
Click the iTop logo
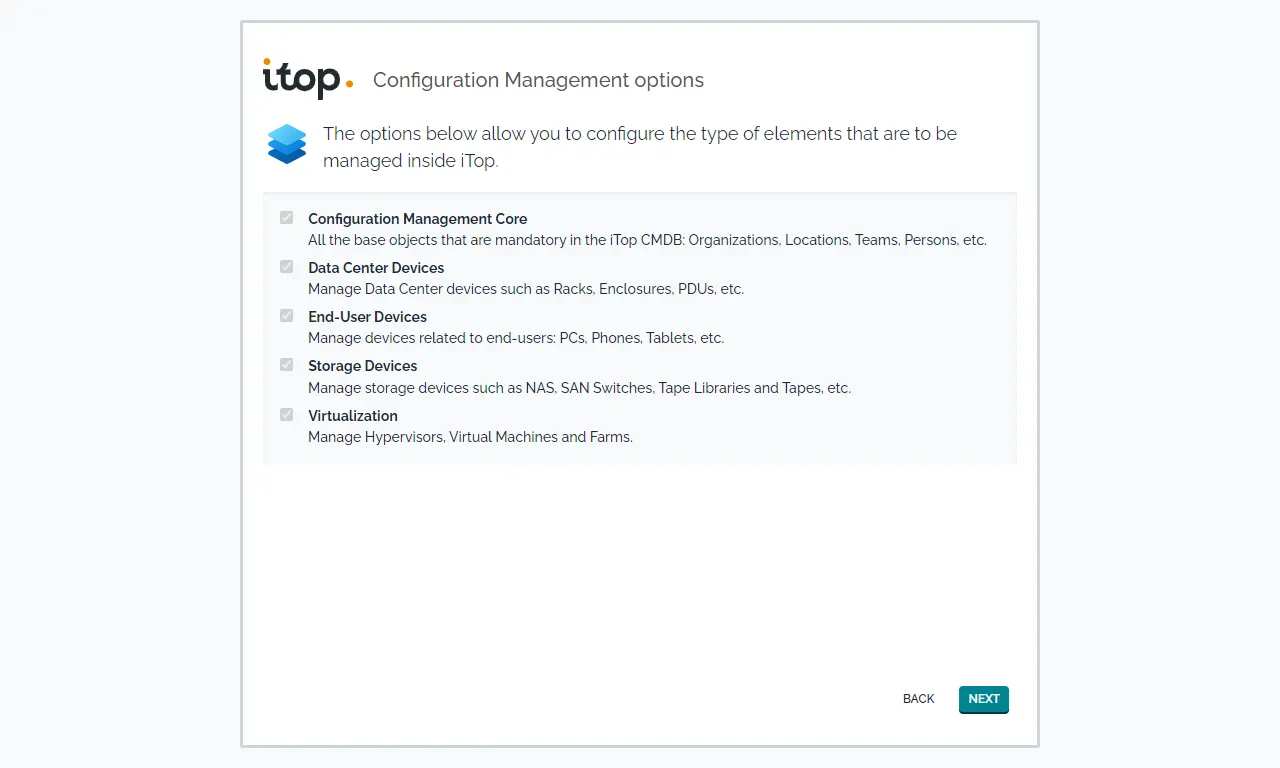click(x=308, y=79)
